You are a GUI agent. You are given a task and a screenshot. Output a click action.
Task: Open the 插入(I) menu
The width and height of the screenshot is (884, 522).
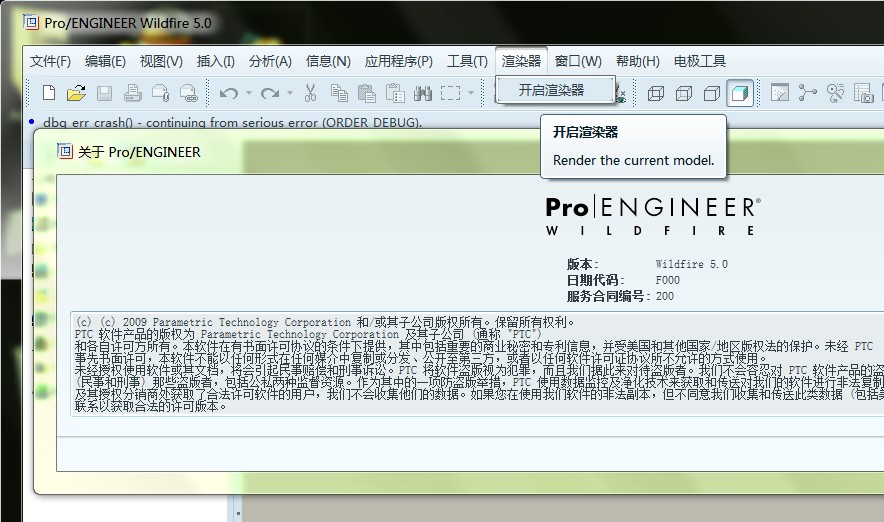click(215, 61)
